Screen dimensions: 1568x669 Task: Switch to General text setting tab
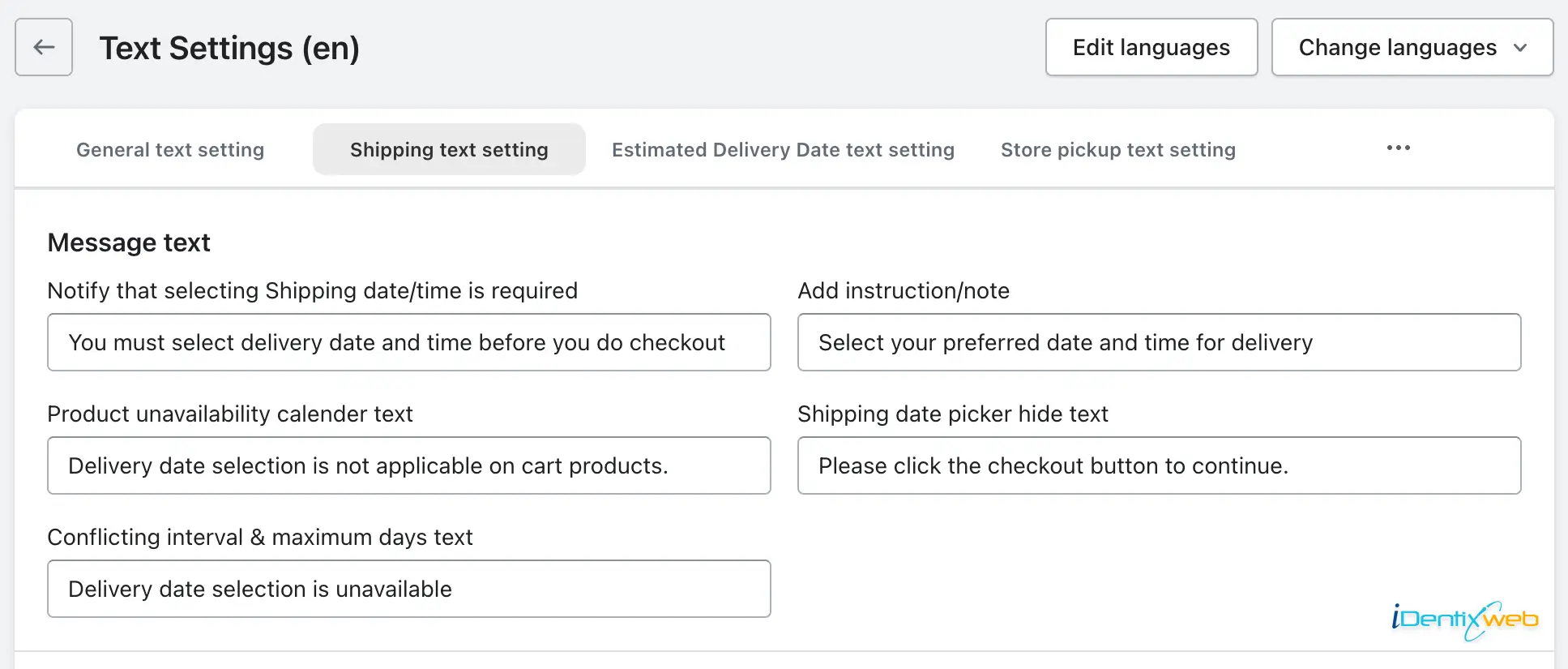[170, 150]
